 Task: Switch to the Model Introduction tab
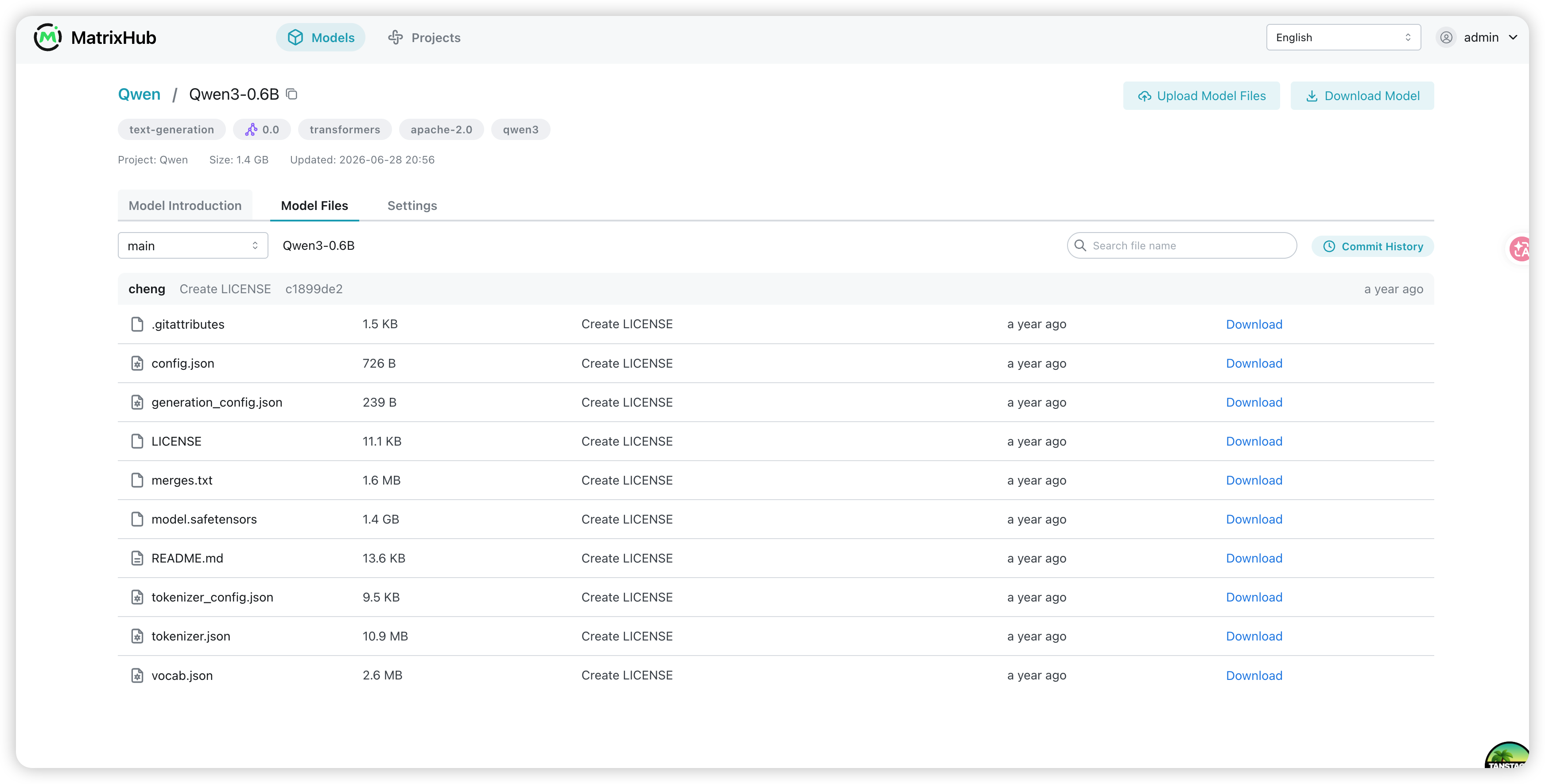(x=185, y=205)
